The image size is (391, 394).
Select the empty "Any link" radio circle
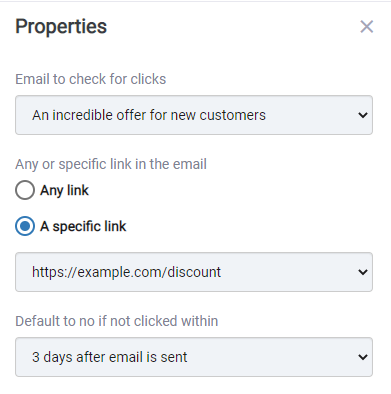pos(25,190)
